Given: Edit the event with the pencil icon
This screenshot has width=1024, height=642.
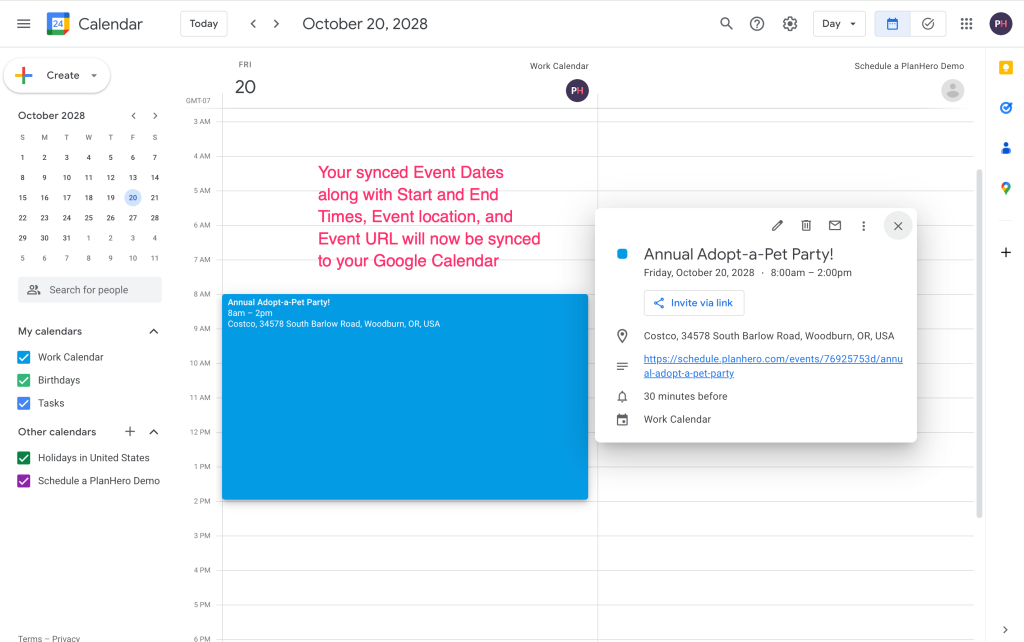Looking at the screenshot, I should pyautogui.click(x=777, y=226).
